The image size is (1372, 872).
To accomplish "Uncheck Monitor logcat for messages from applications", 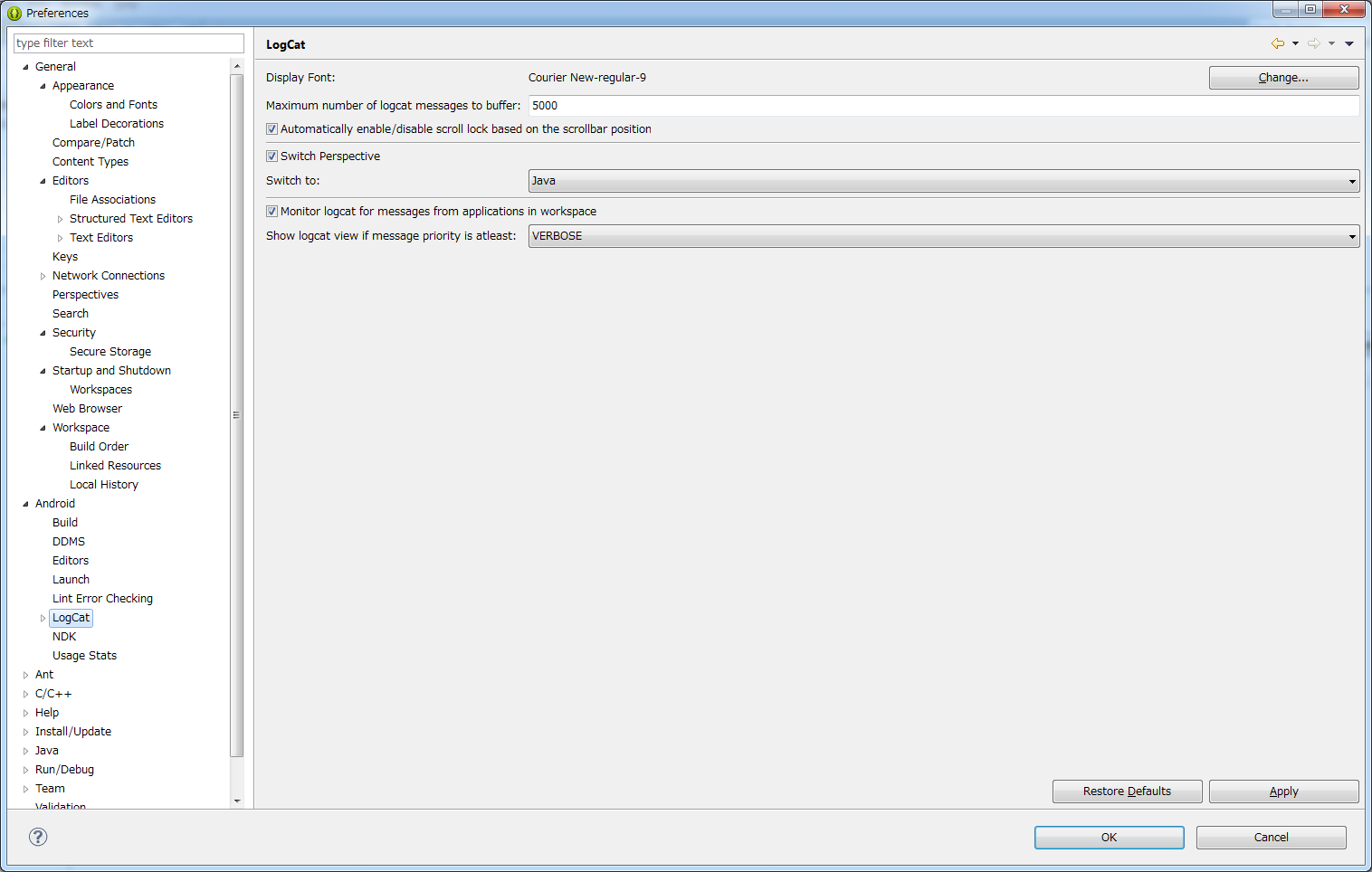I will 272,211.
